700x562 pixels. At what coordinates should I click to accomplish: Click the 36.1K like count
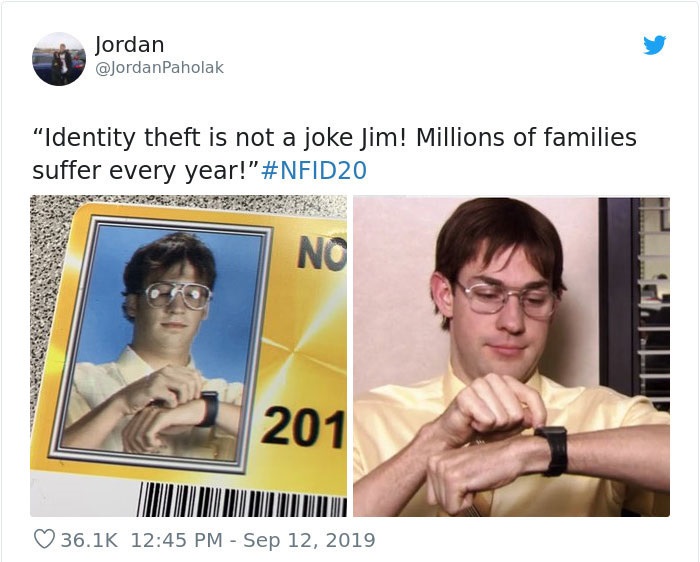(89, 540)
